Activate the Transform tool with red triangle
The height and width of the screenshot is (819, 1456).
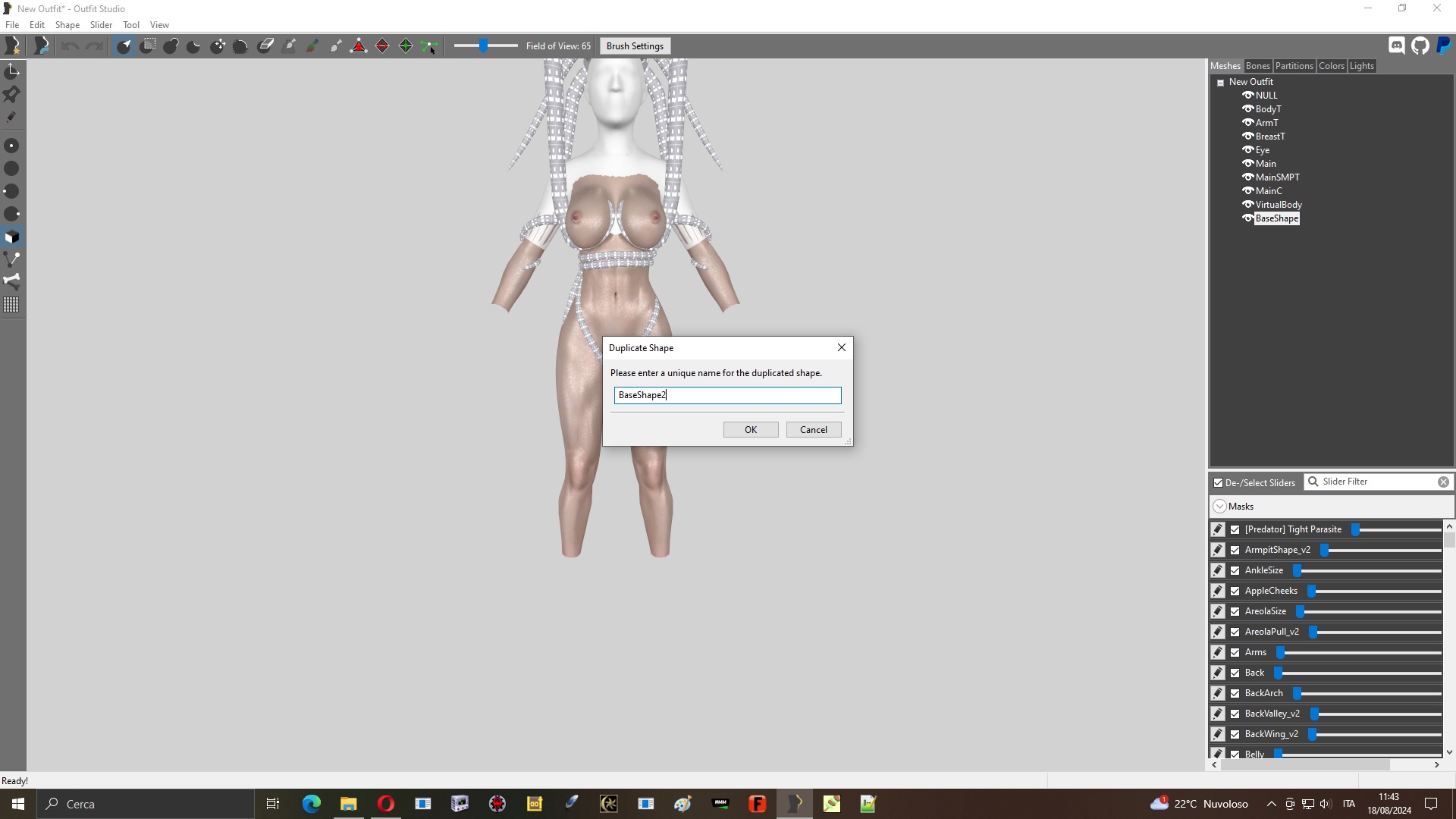[359, 46]
